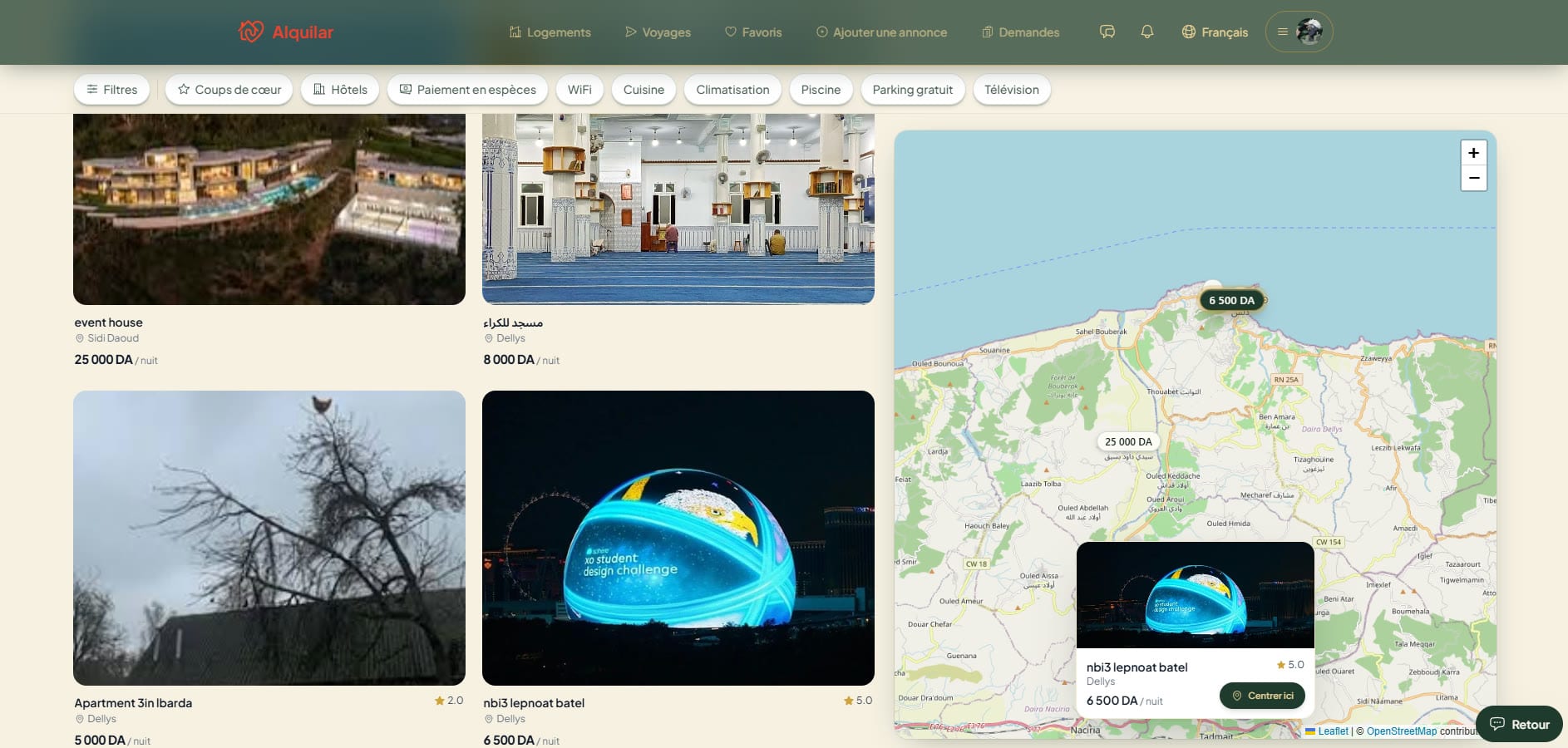Open the event house listing photo
1568x748 pixels.
tap(269, 209)
